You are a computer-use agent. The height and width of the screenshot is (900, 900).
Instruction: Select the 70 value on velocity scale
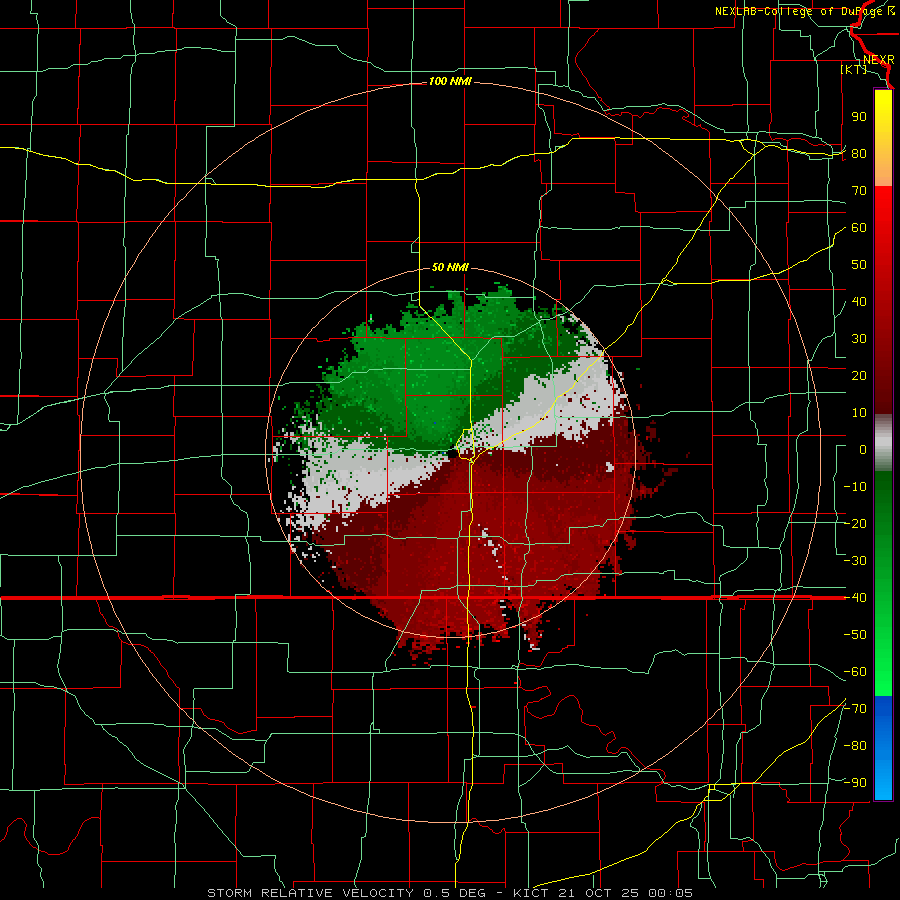point(859,191)
